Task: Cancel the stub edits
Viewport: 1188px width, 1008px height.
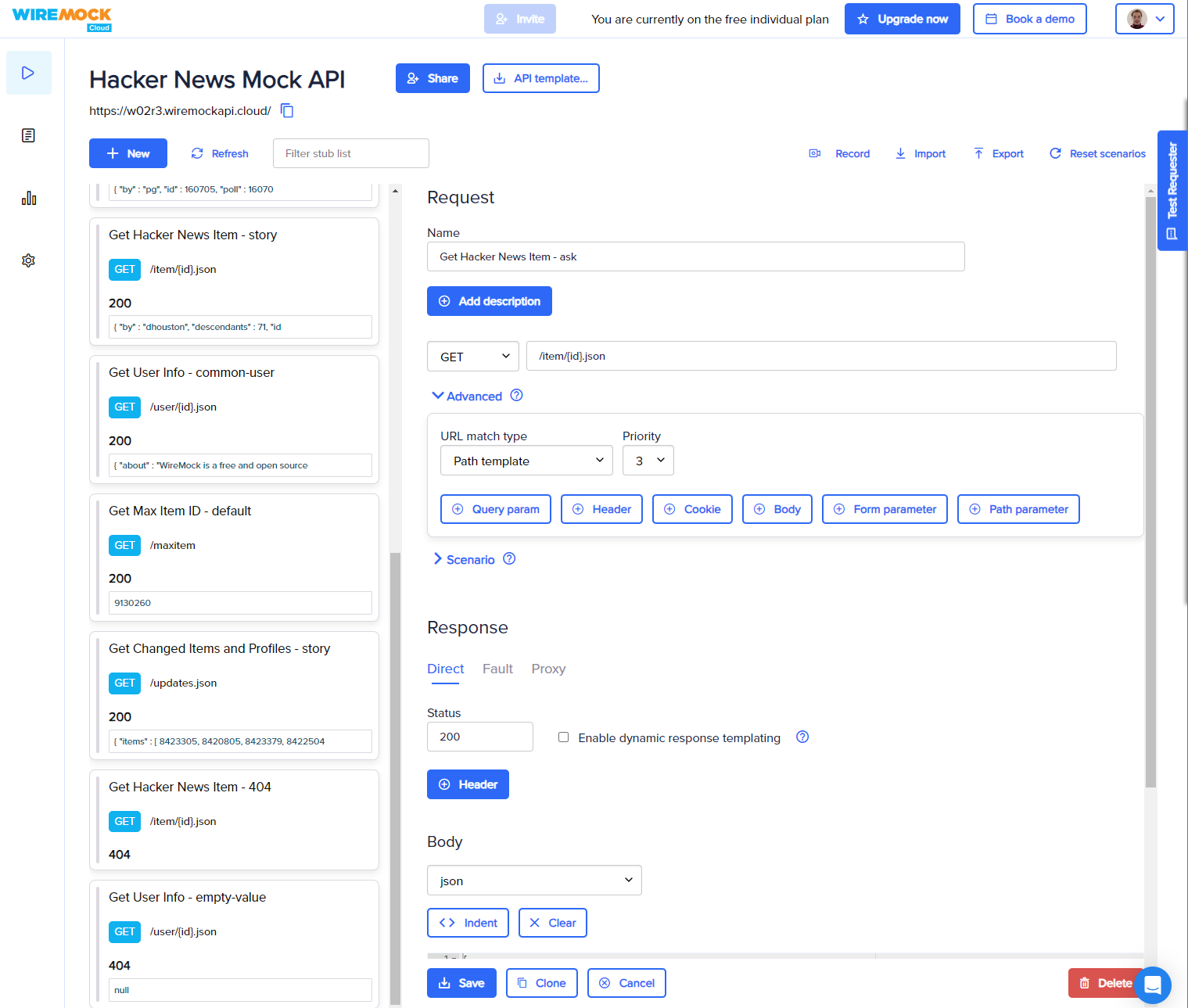Action: pyautogui.click(x=626, y=983)
